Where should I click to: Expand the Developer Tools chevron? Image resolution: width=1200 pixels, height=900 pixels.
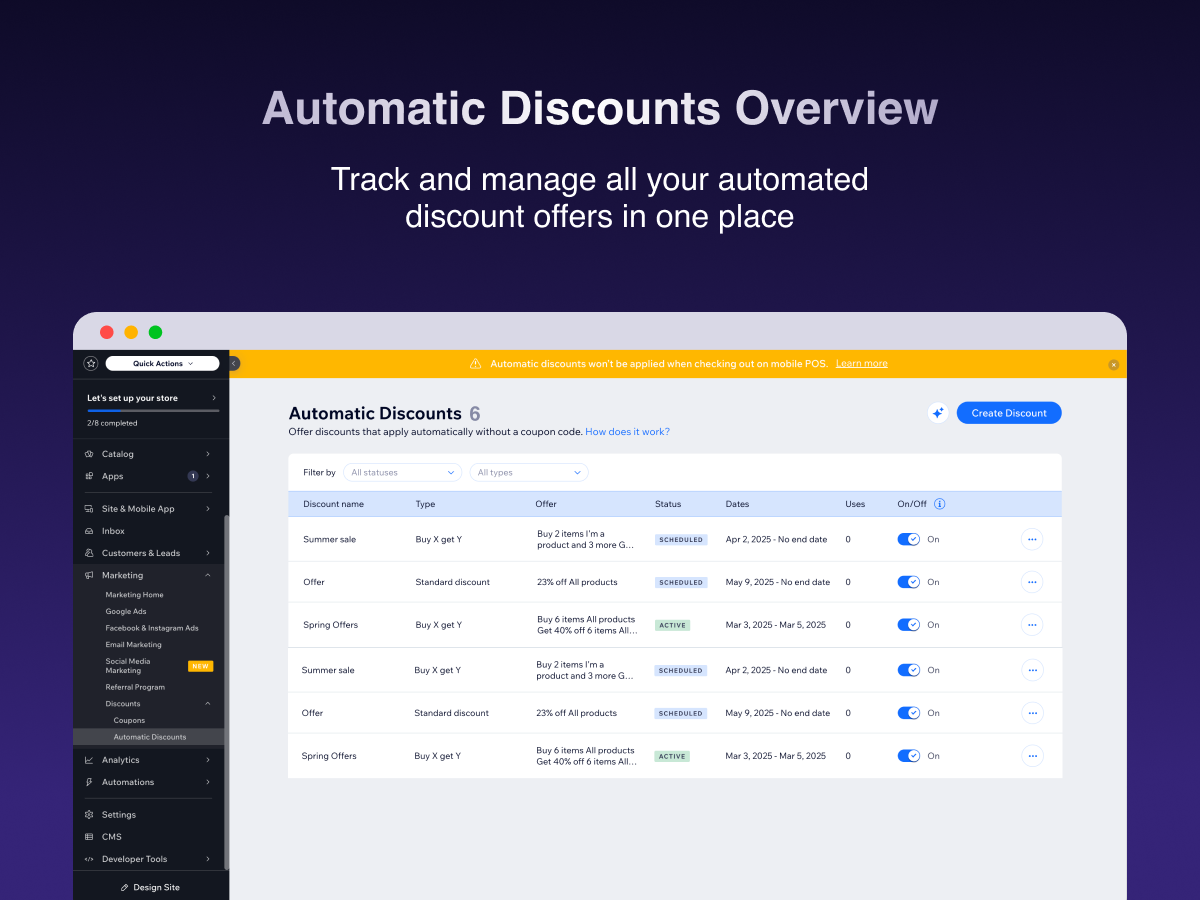tap(208, 859)
